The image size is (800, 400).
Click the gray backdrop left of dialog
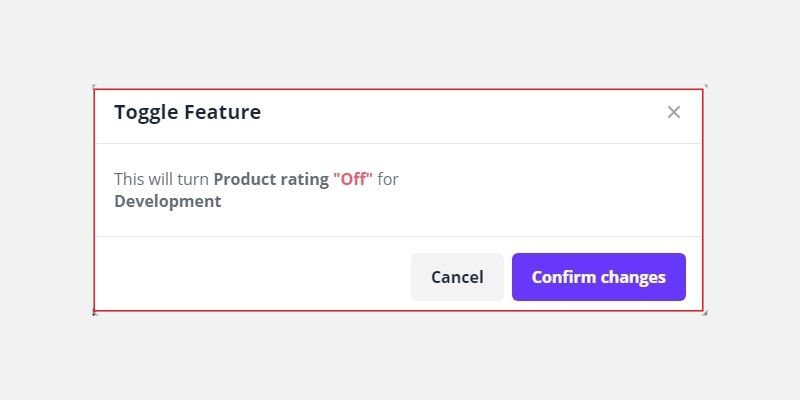click(45, 200)
